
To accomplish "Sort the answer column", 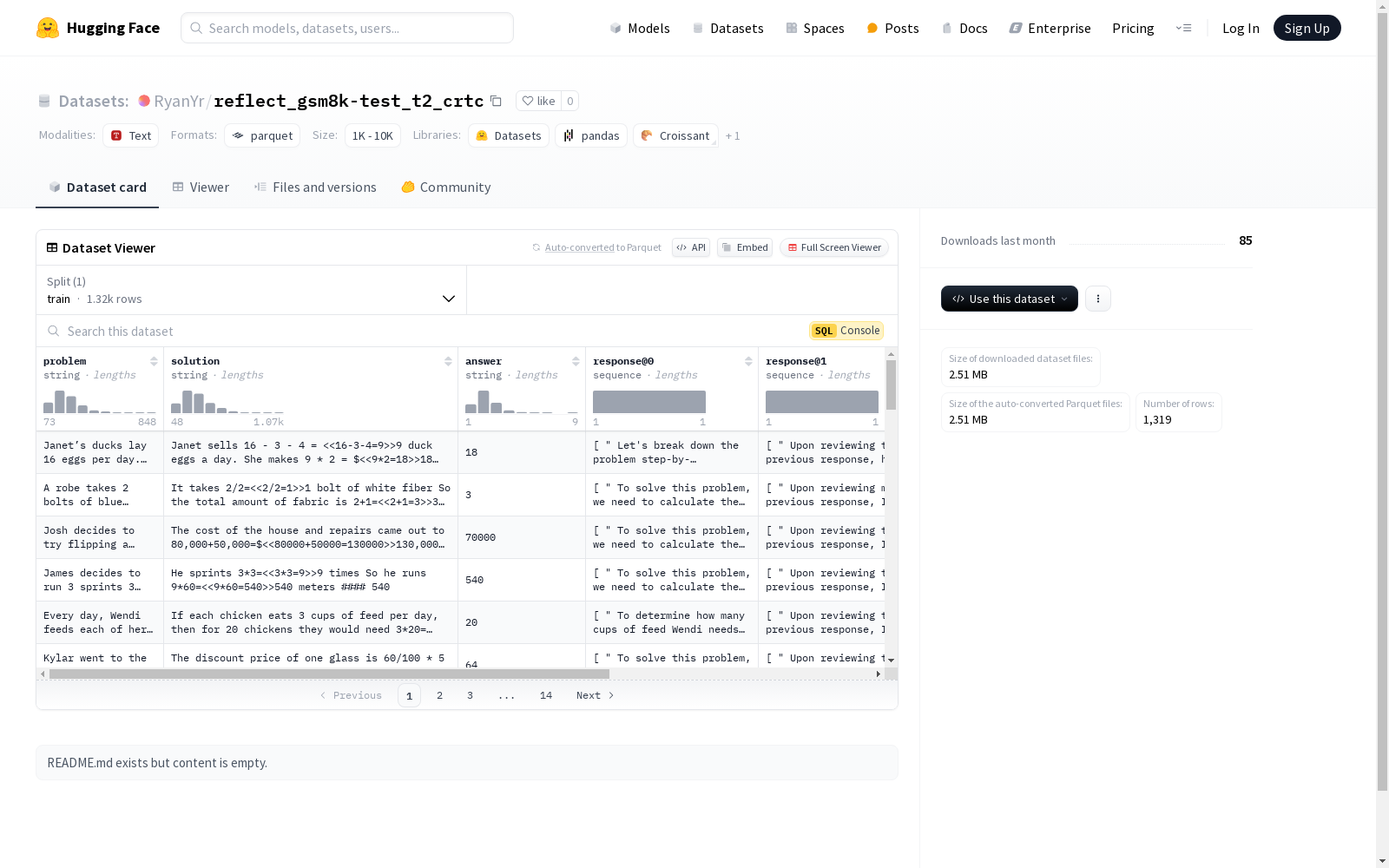I will (576, 361).
